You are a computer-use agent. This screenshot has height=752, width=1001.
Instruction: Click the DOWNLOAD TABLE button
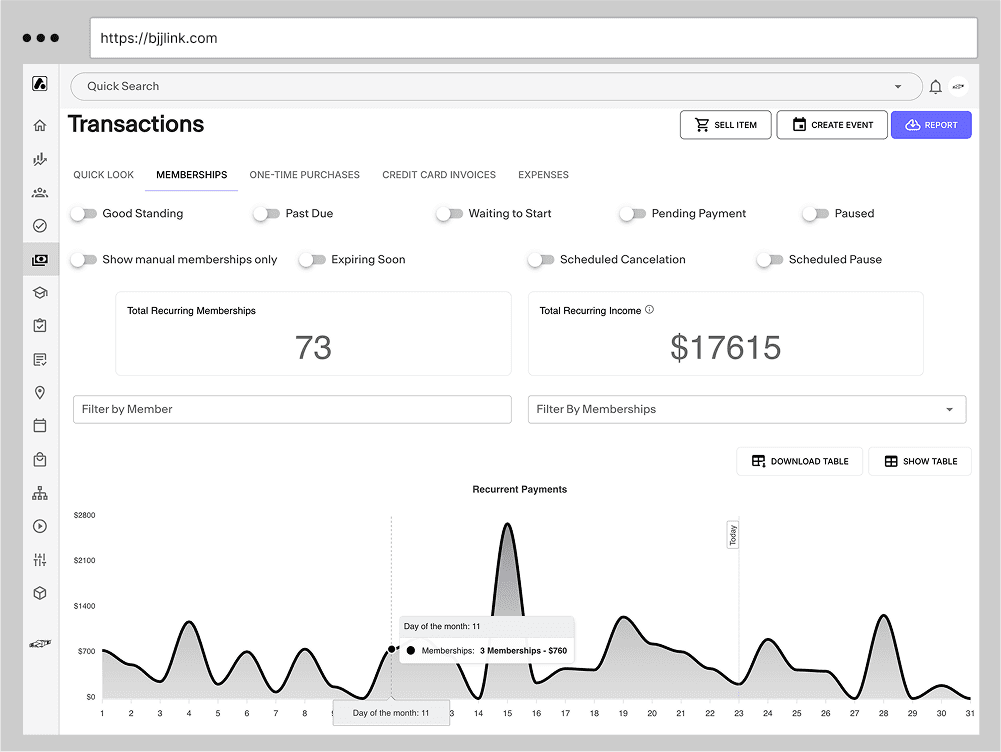coord(799,461)
